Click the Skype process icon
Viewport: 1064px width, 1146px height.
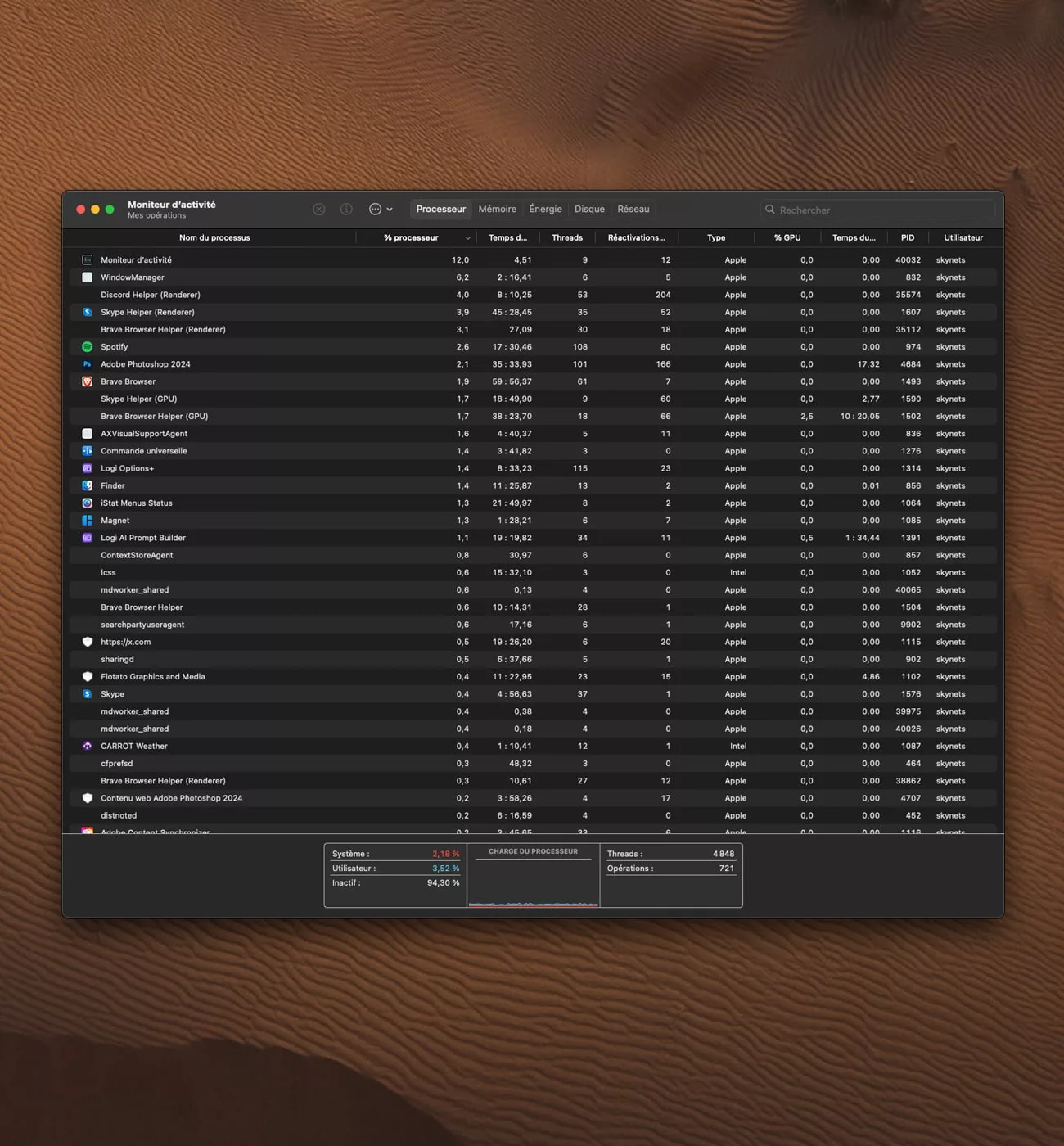click(x=88, y=694)
